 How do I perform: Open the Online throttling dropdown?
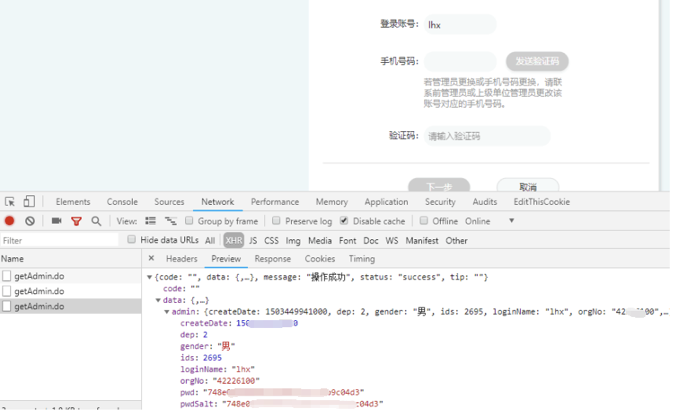511,221
